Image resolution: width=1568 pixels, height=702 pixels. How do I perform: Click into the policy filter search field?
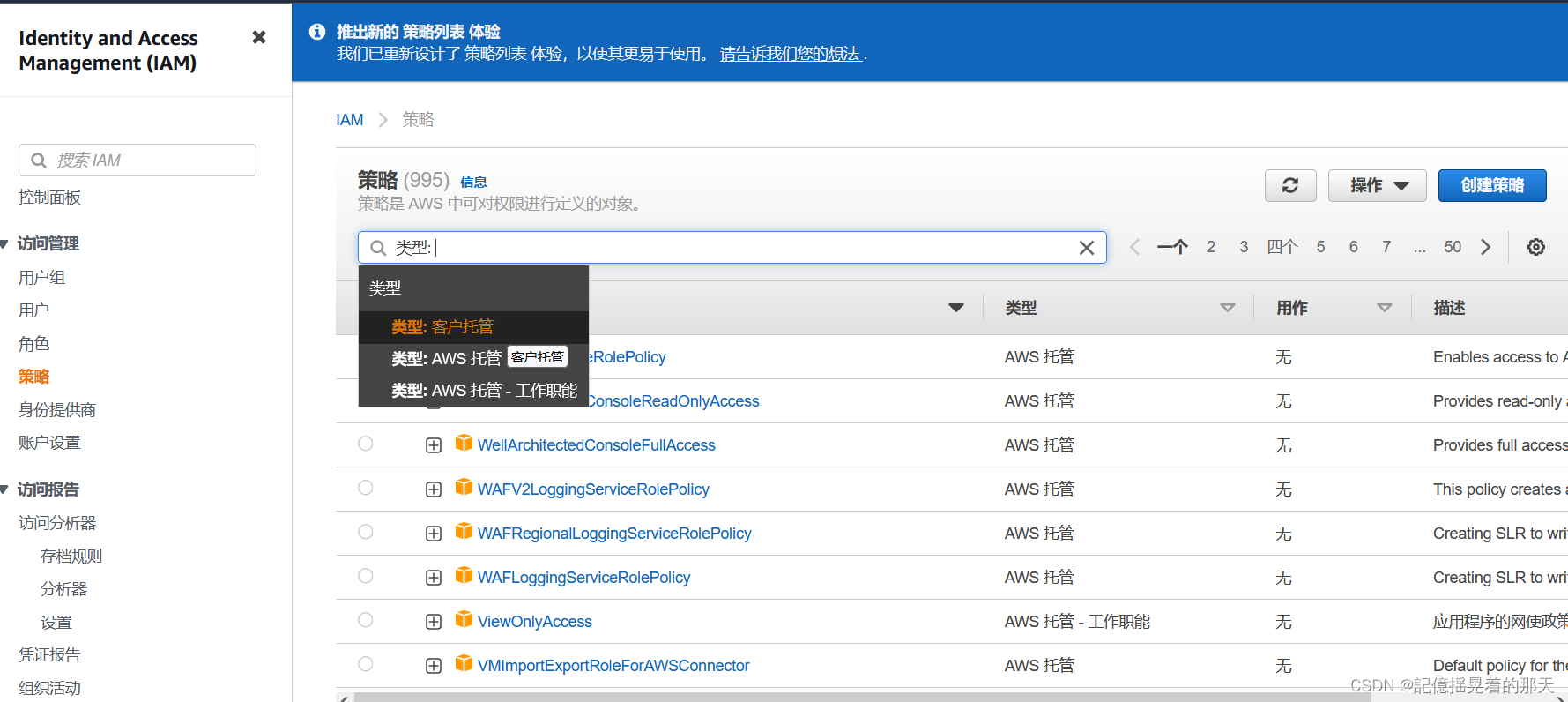pyautogui.click(x=732, y=248)
